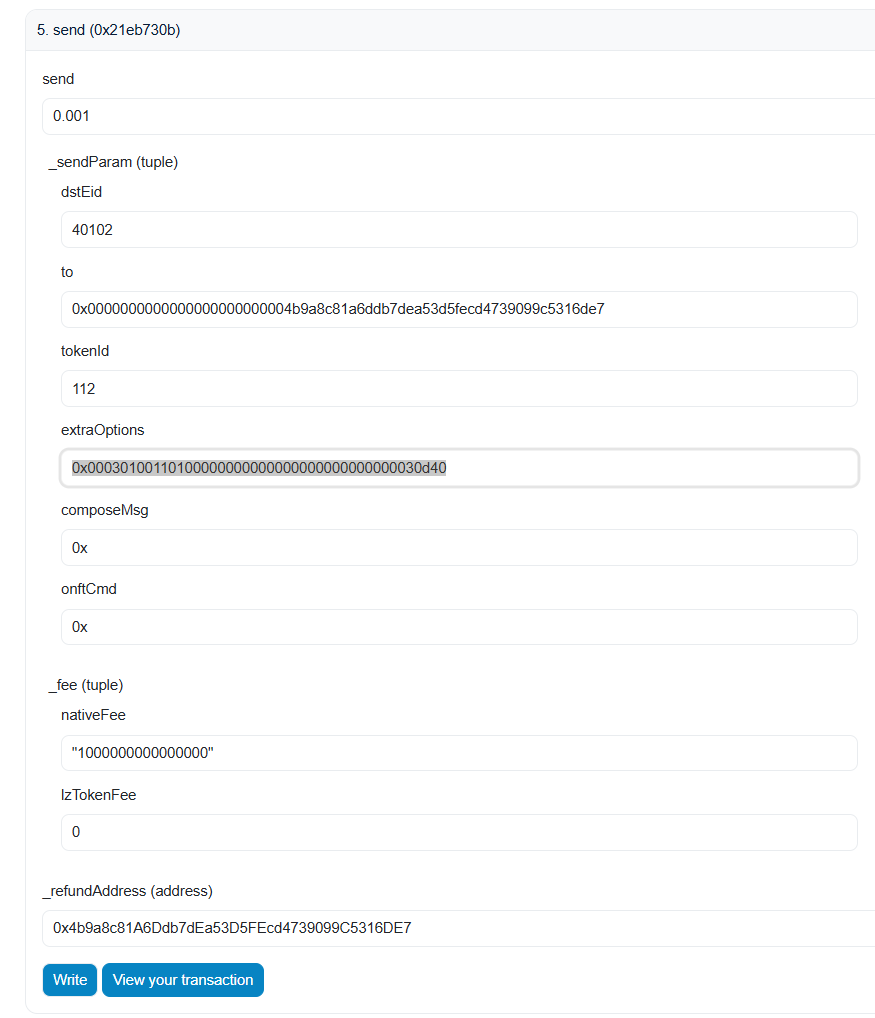Screen dimensions: 875x1018
Task: Focus the dstEid input containing 40102
Action: pyautogui.click(x=458, y=229)
